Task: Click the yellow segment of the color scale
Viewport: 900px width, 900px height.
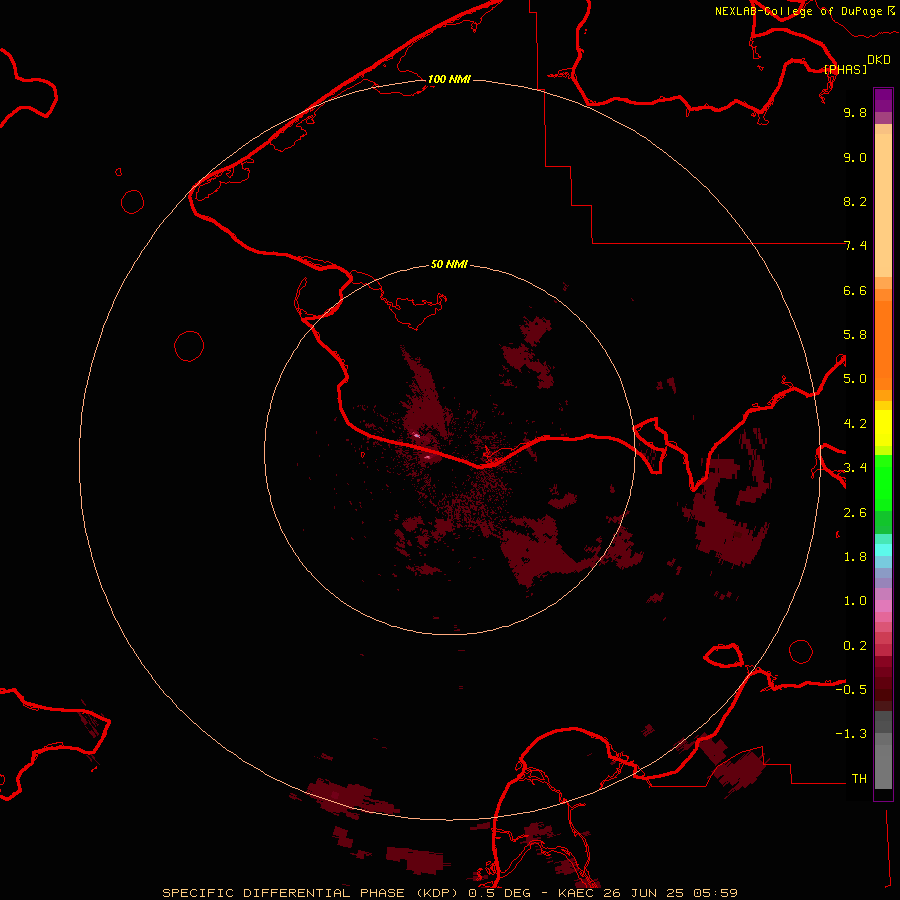Action: coord(883,428)
